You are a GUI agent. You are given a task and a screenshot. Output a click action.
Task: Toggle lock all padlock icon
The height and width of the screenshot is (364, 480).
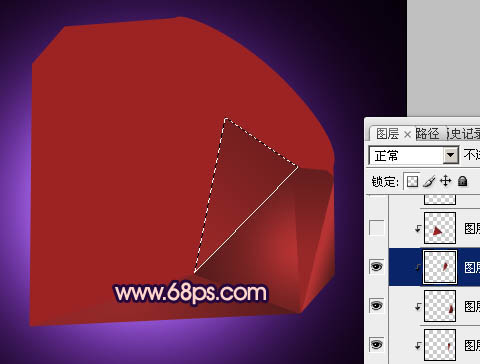click(x=462, y=181)
